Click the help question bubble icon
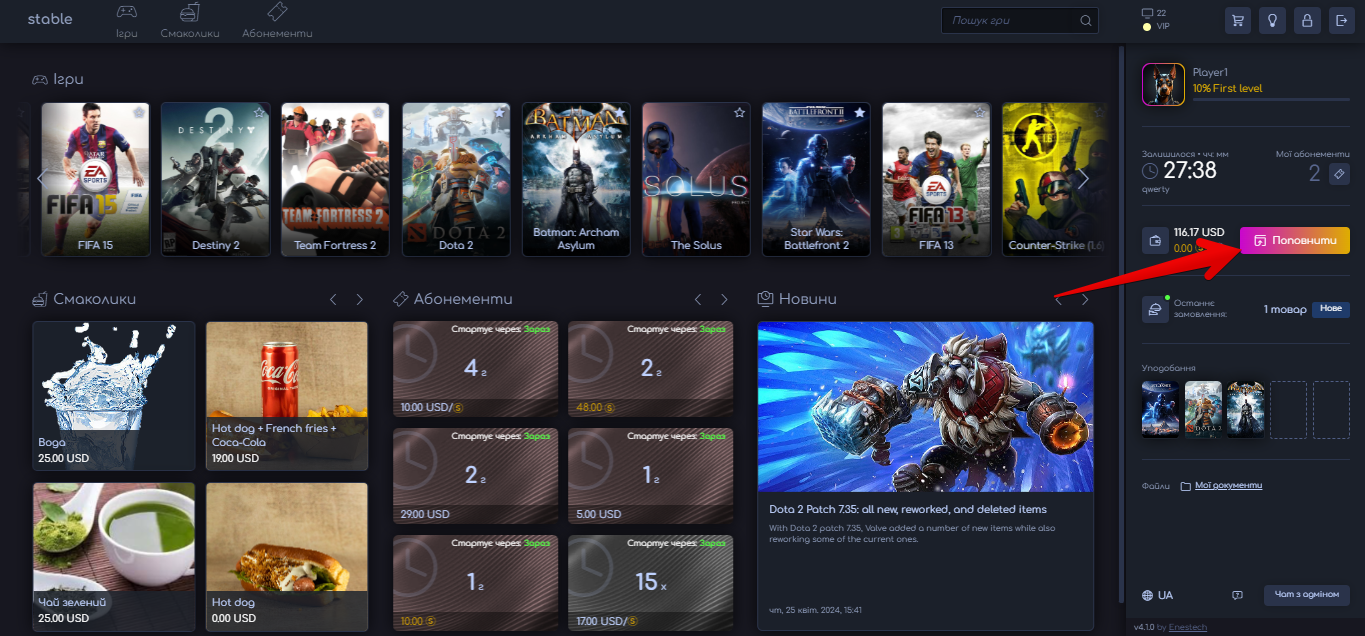 (x=1237, y=595)
